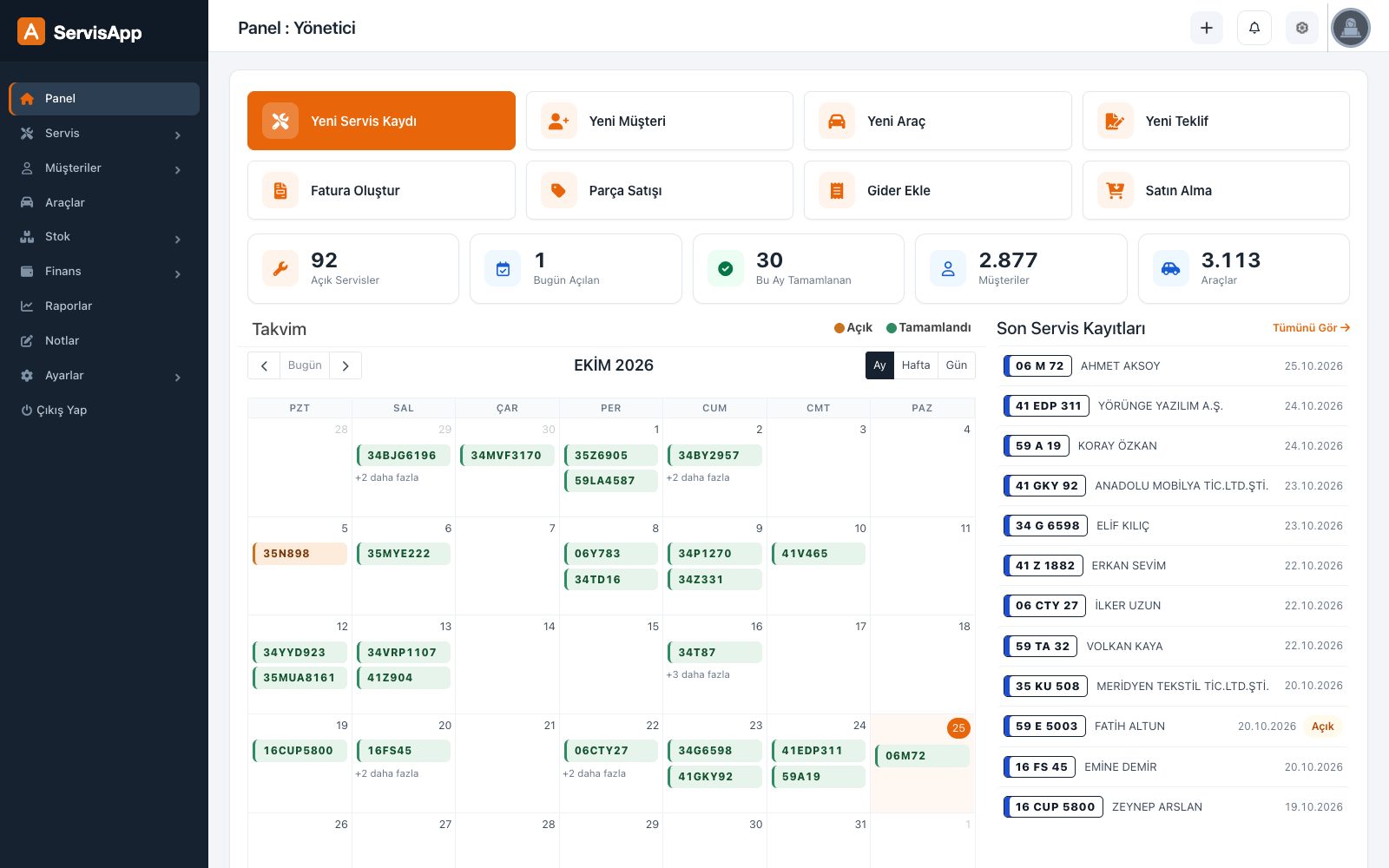The width and height of the screenshot is (1389, 868).
Task: Click the person icon on Müşteriler stat card
Action: 948,269
